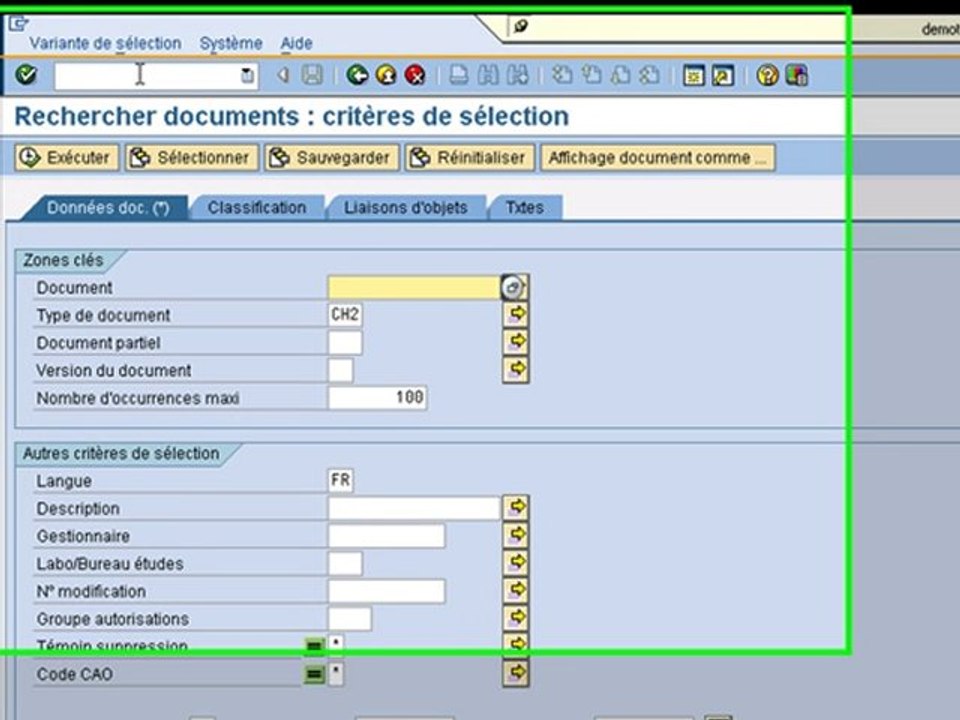Click the Save diskette icon
Viewport: 960px width, 720px height.
(x=312, y=75)
